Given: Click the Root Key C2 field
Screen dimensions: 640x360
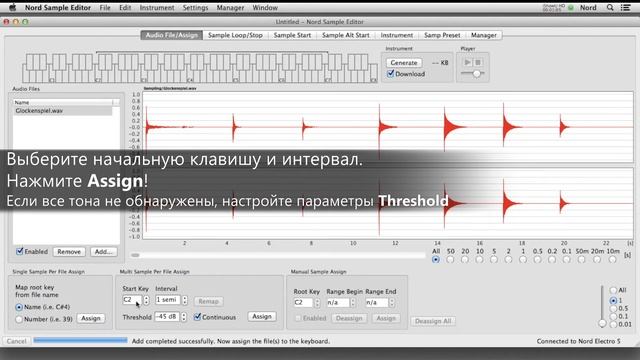Looking at the screenshot, I should coord(303,303).
